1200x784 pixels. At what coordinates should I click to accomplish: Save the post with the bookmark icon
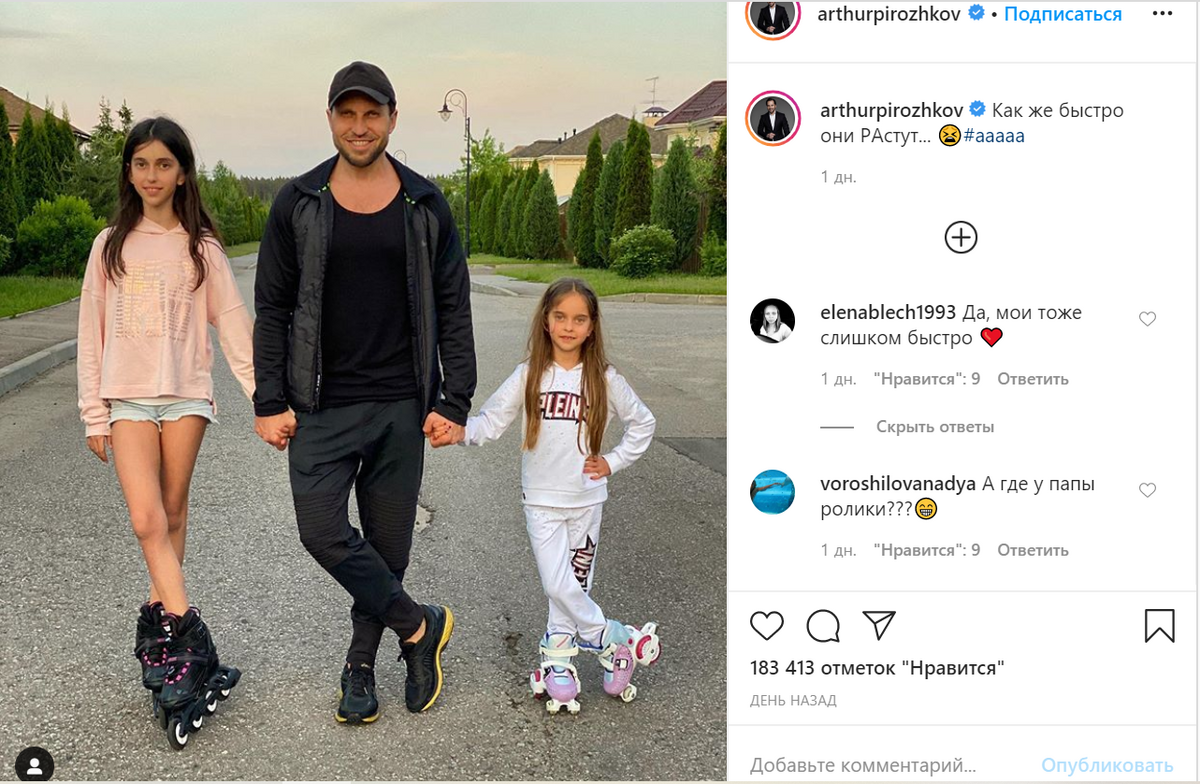tap(1159, 626)
